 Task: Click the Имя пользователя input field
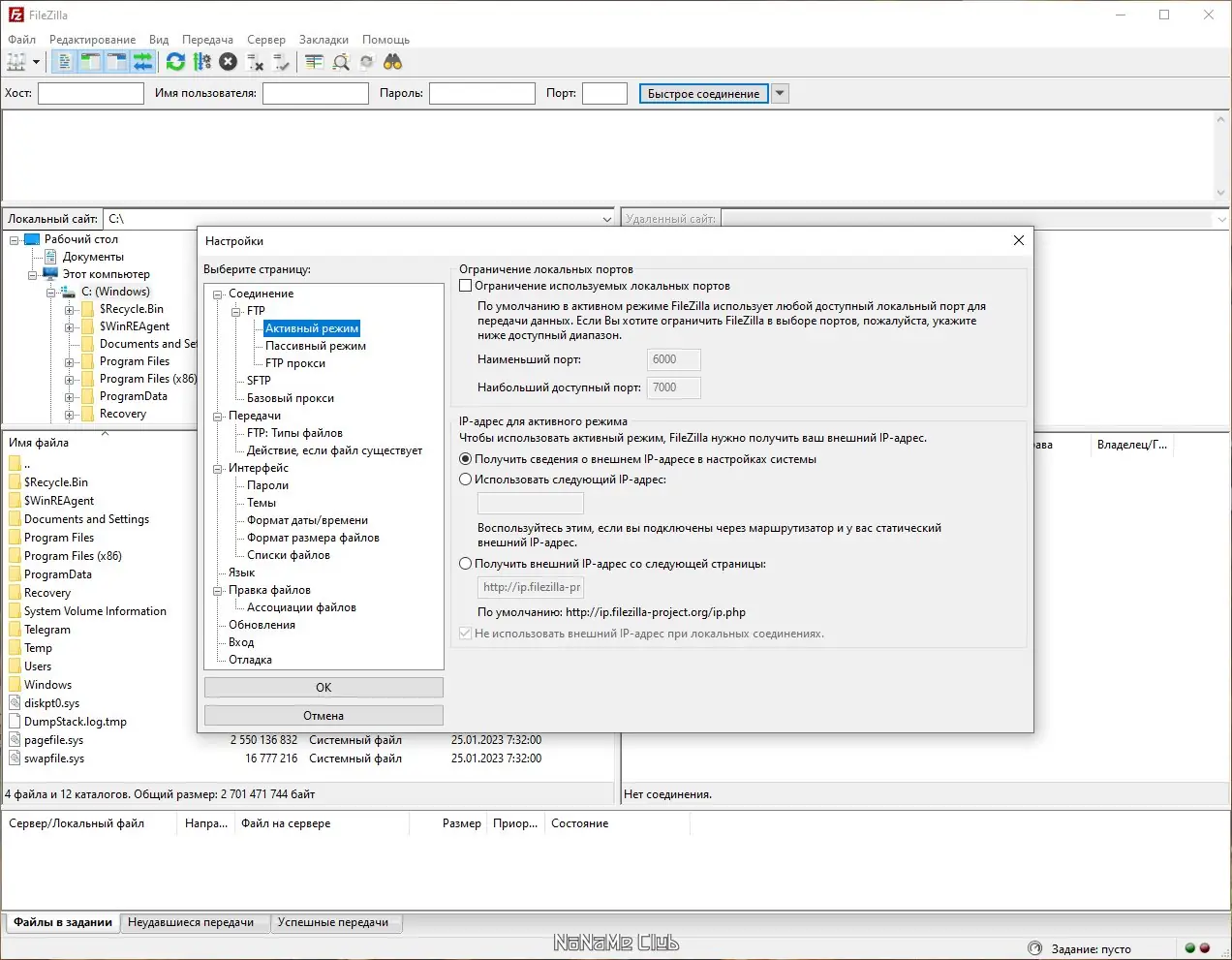click(x=316, y=93)
